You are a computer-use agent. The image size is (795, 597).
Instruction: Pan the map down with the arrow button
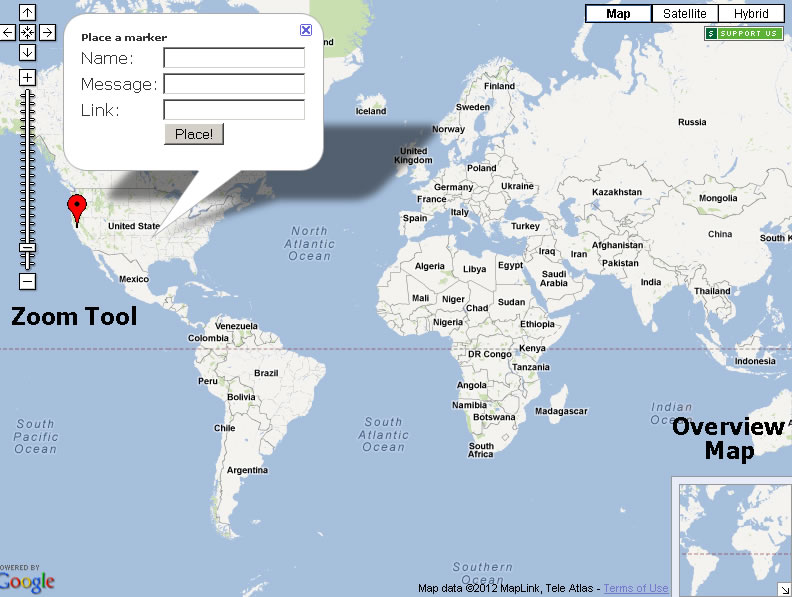[27, 52]
